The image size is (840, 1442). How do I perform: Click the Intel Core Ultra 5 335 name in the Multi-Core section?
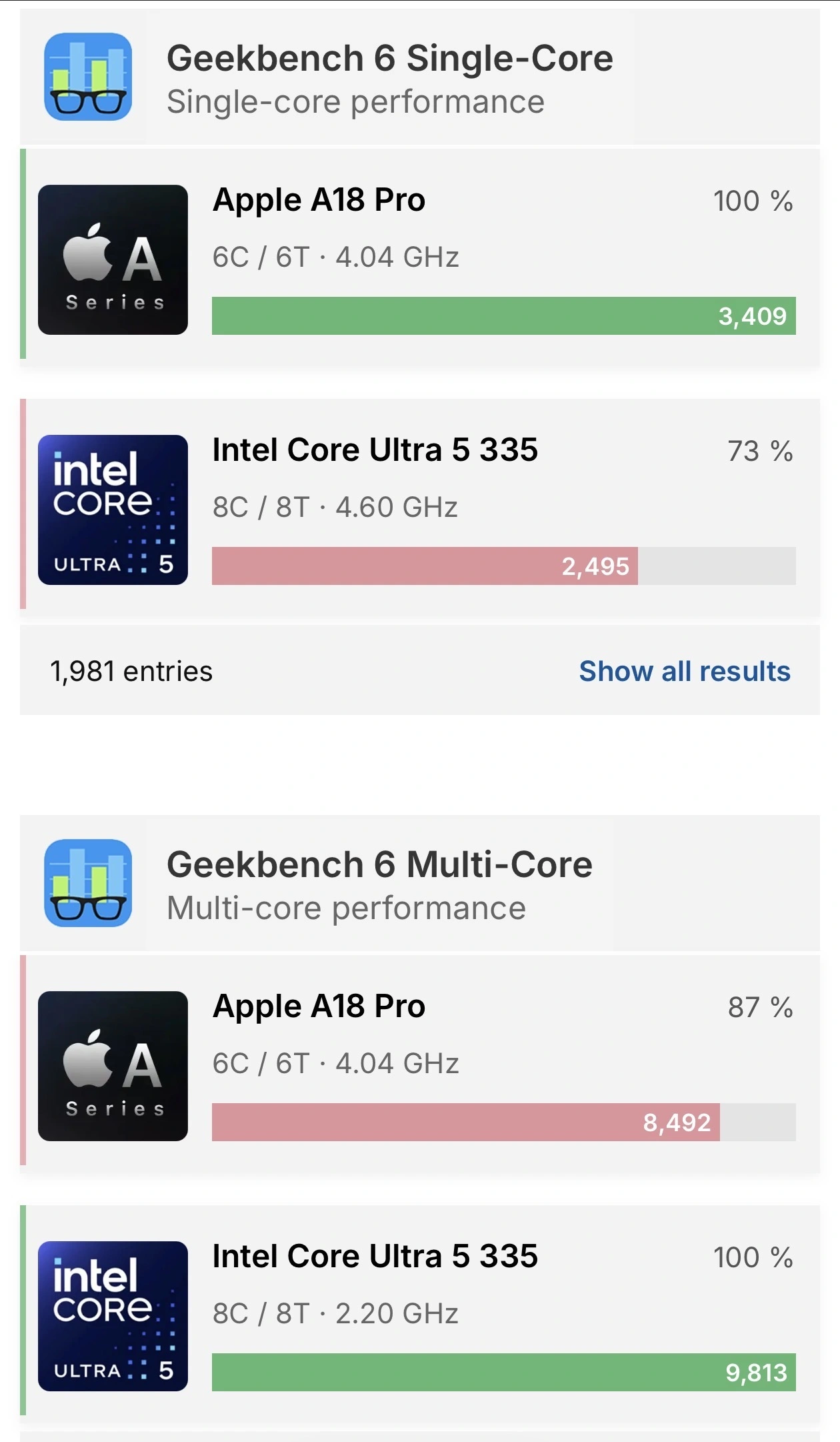click(375, 1257)
